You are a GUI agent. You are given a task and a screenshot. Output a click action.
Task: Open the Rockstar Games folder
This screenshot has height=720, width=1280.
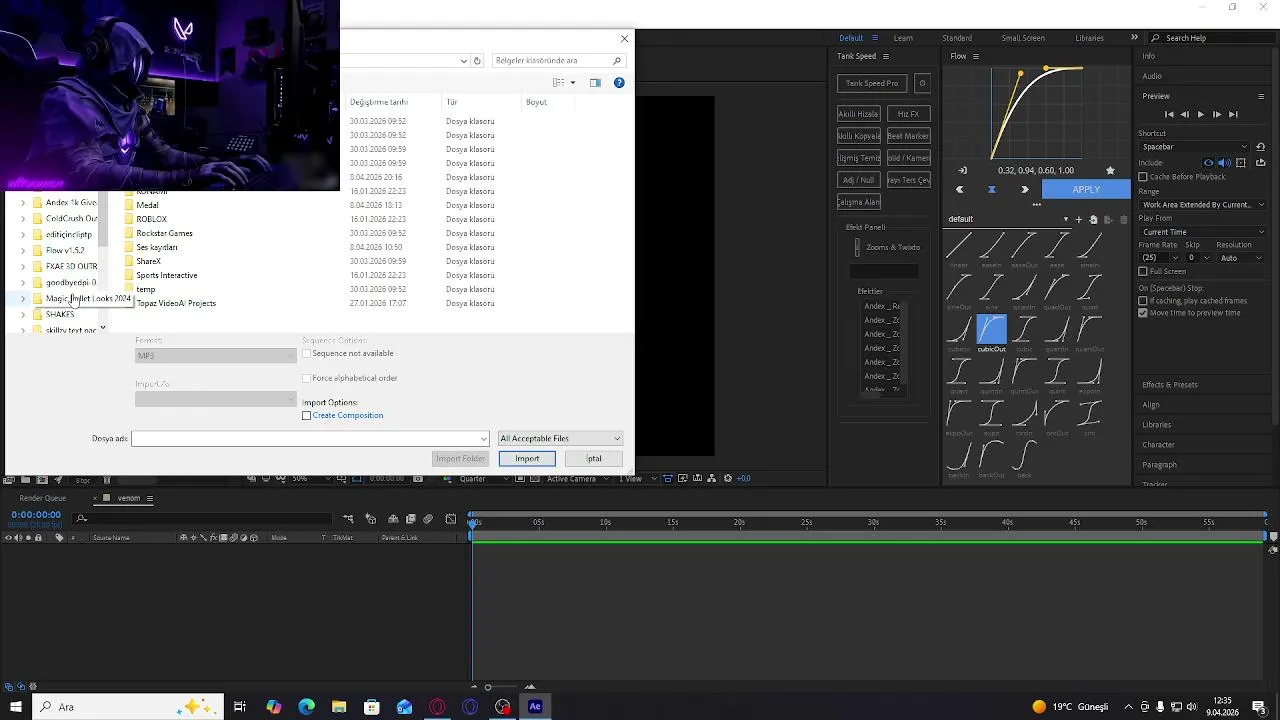(164, 233)
